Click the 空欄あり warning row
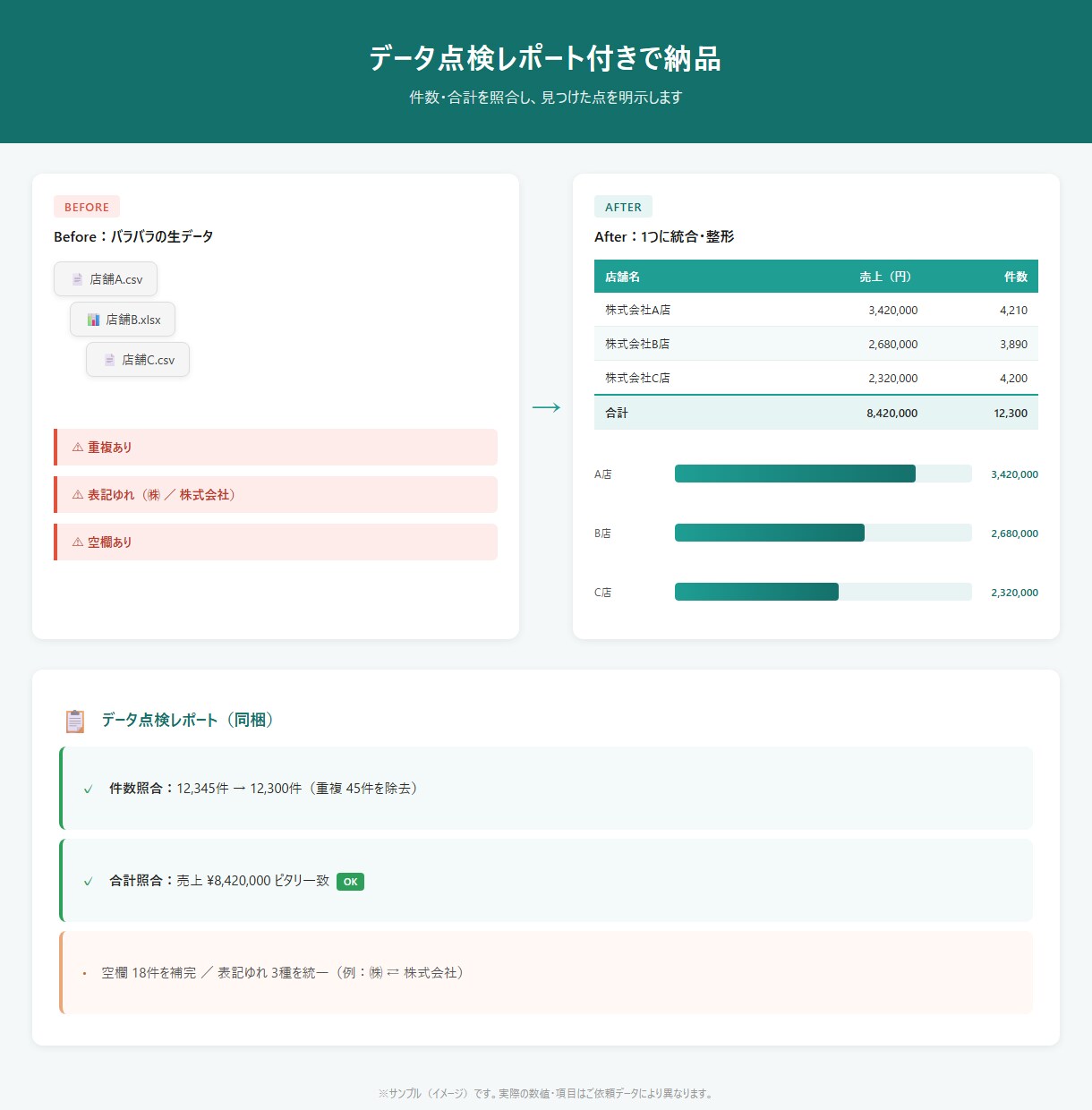The width and height of the screenshot is (1092, 1110). click(x=276, y=542)
